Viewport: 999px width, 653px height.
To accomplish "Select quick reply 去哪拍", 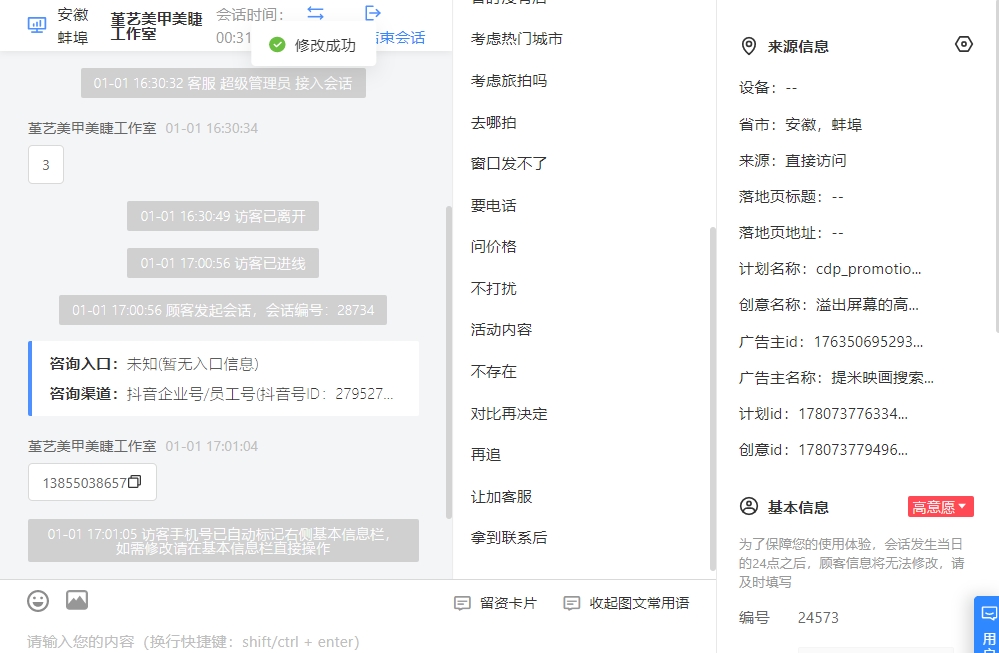I will 494,123.
